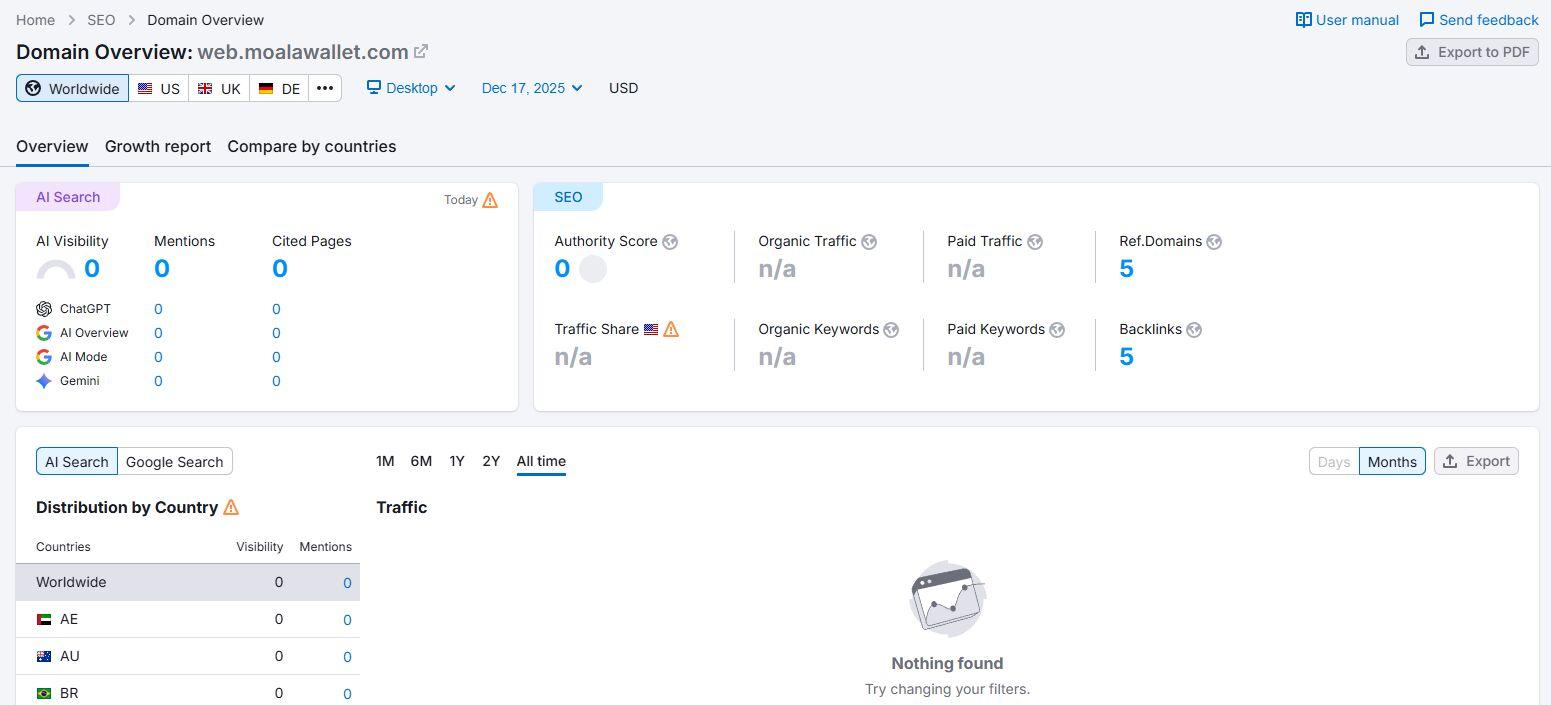Click the Export button above Traffic chart
Screen dimensions: 1551x705
pyautogui.click(x=1476, y=461)
